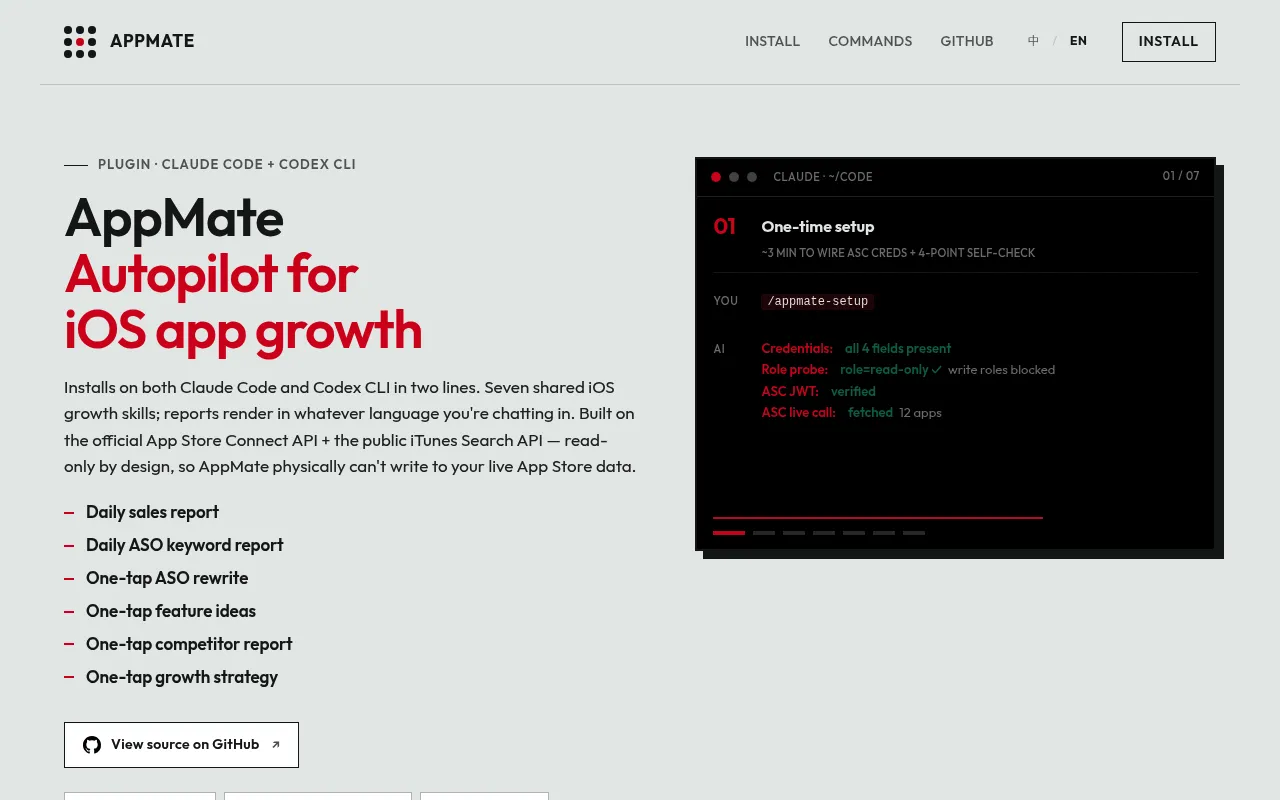Click the Autopilot for iOS app growth headline
The width and height of the screenshot is (1280, 800).
click(243, 302)
